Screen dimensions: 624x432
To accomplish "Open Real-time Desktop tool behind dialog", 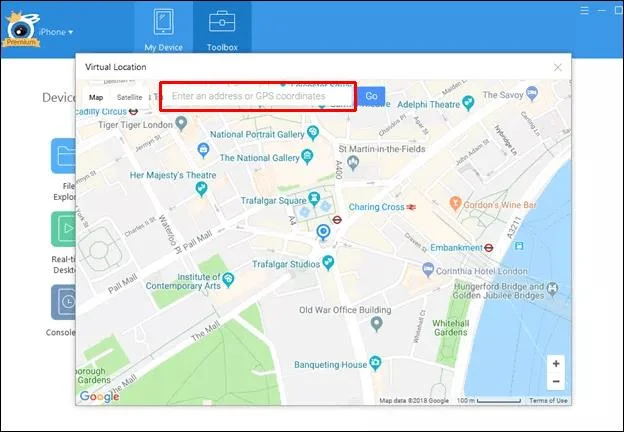I will [x=63, y=229].
